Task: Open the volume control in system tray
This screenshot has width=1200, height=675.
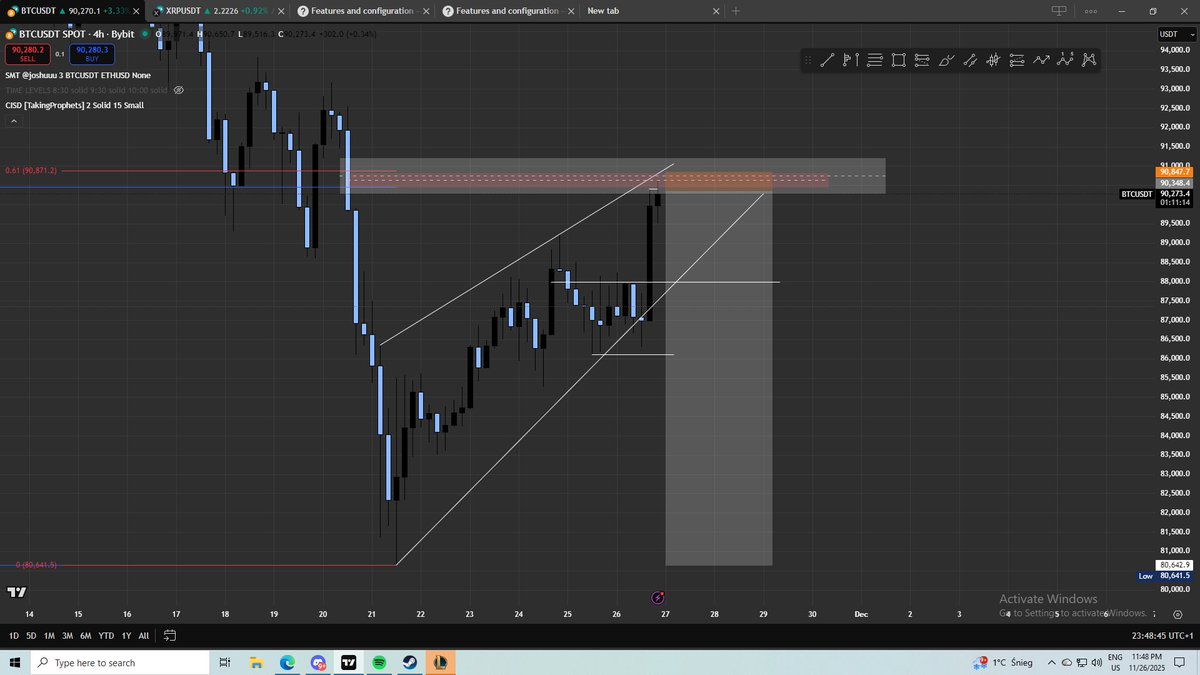Action: click(1097, 663)
